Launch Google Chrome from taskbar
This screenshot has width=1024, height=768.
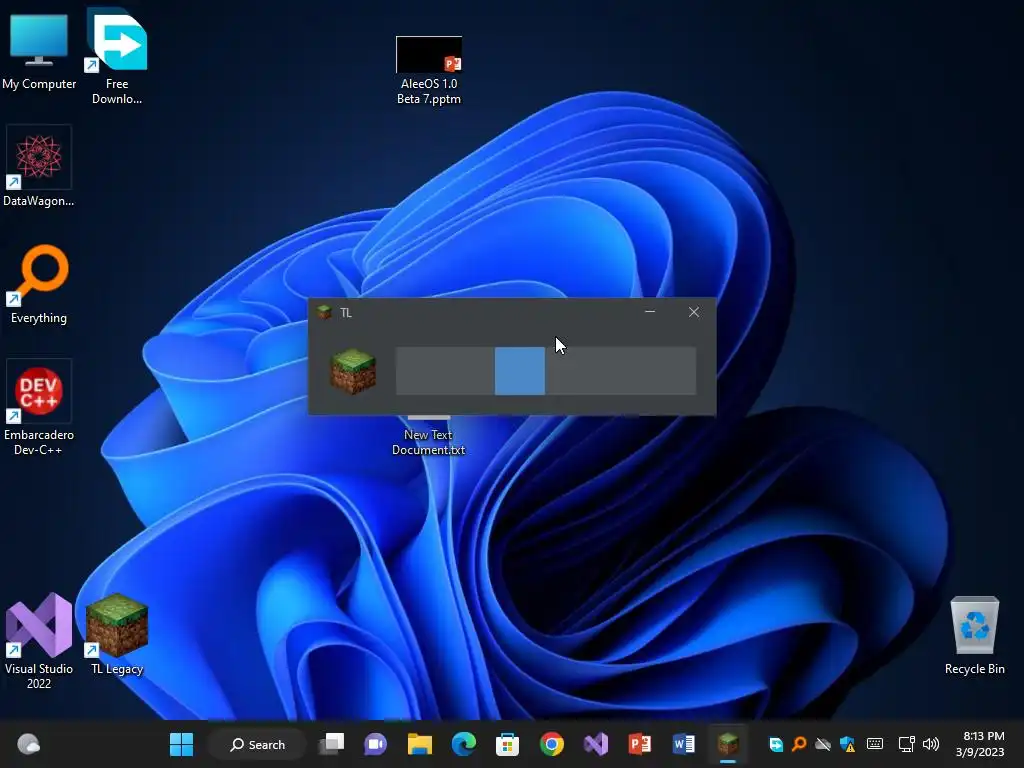pyautogui.click(x=552, y=744)
